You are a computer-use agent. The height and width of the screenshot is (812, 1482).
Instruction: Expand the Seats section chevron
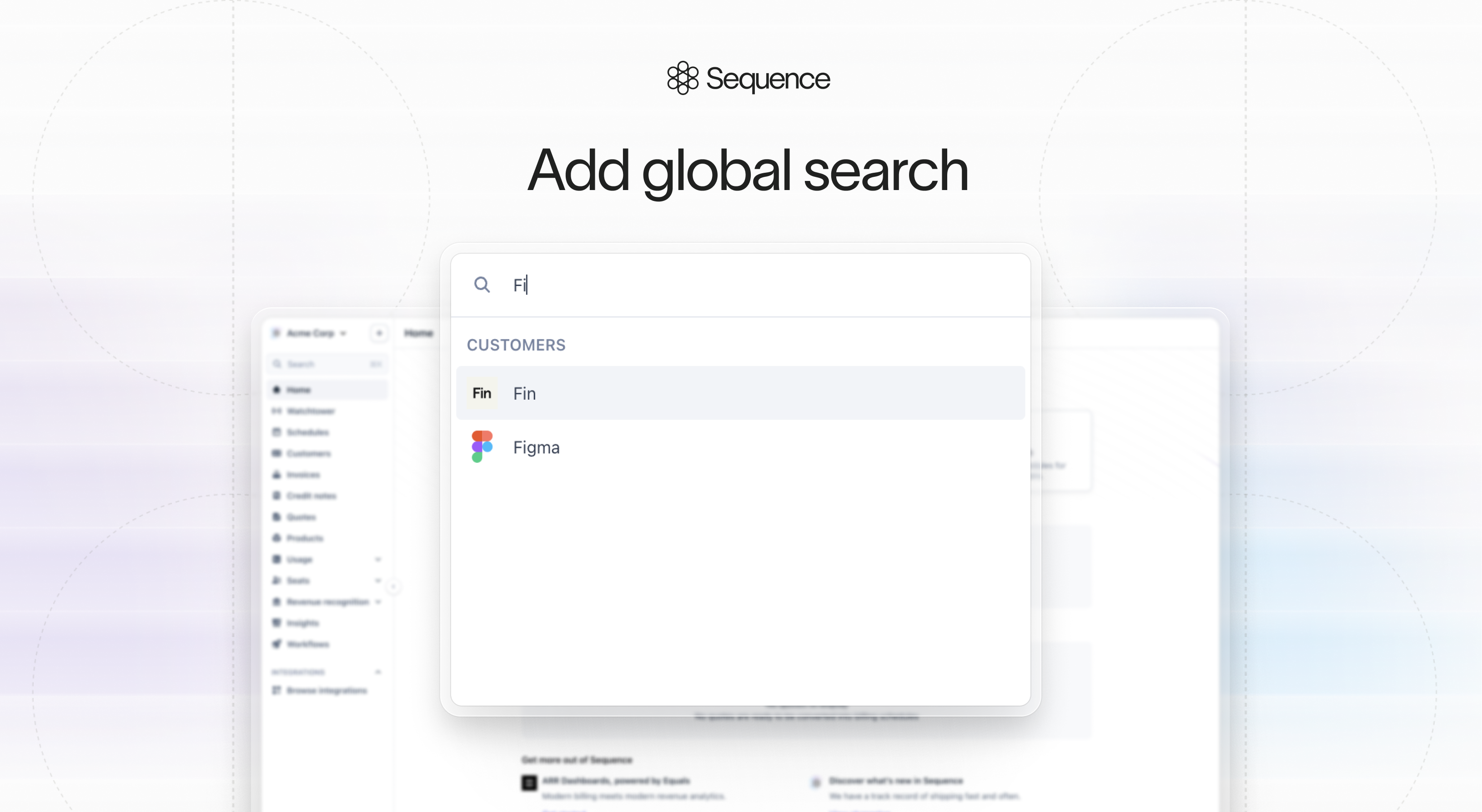pyautogui.click(x=378, y=581)
